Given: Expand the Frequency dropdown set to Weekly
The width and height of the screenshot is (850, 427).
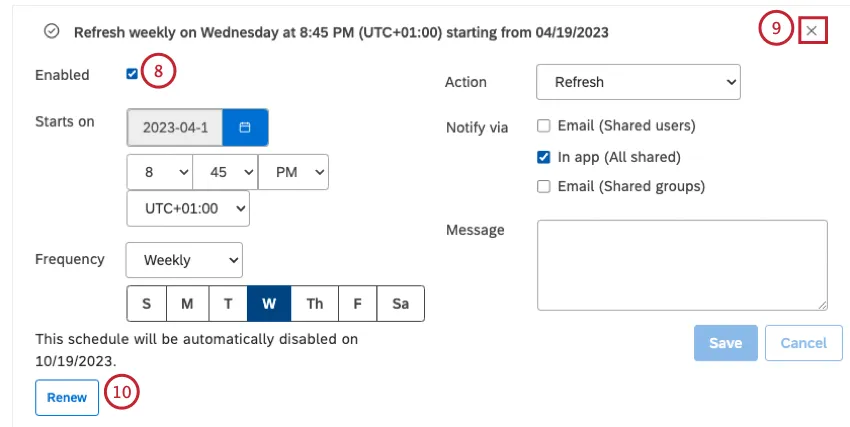Looking at the screenshot, I should [x=184, y=260].
